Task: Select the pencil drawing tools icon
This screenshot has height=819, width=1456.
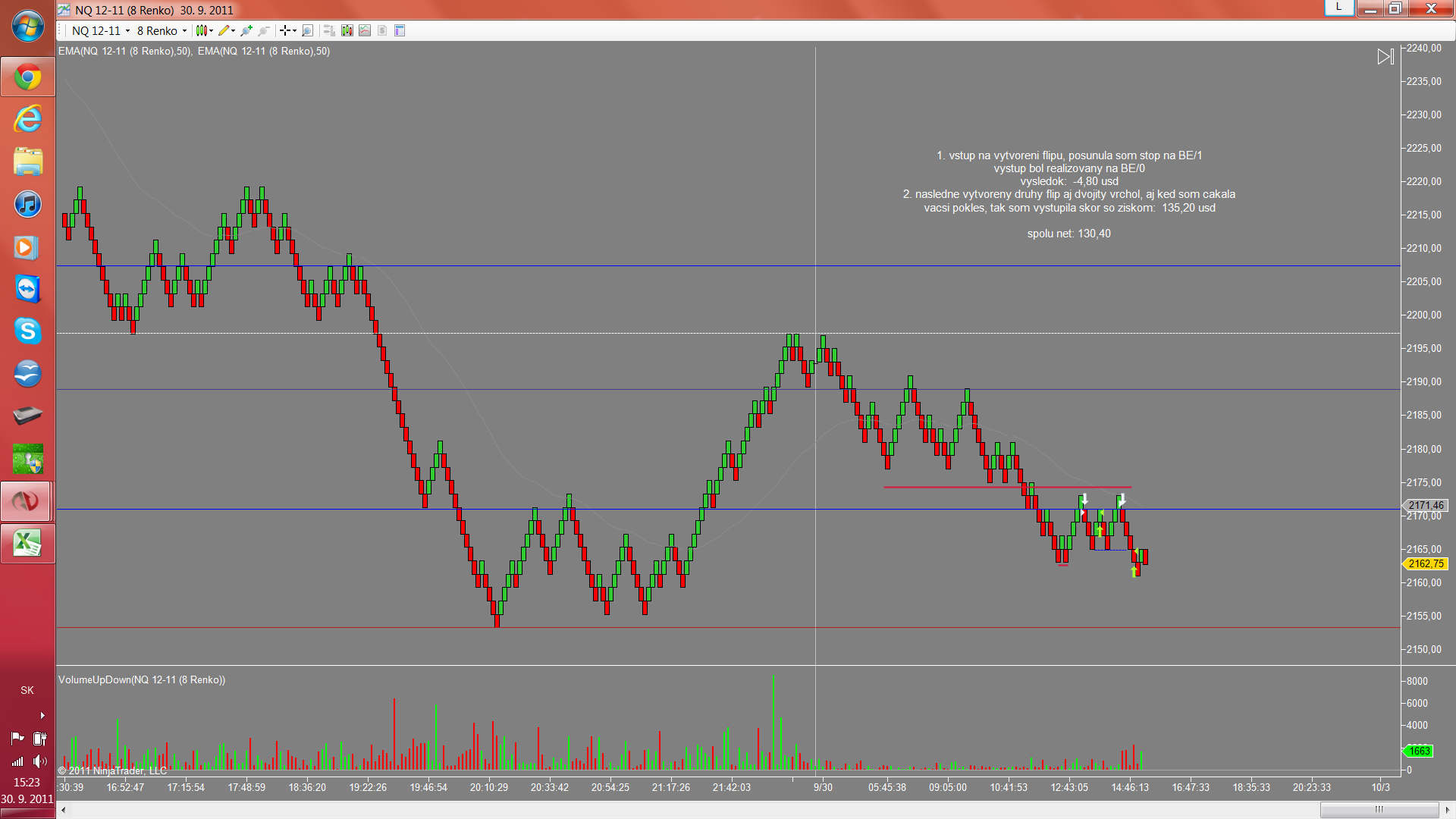Action: coord(225,31)
